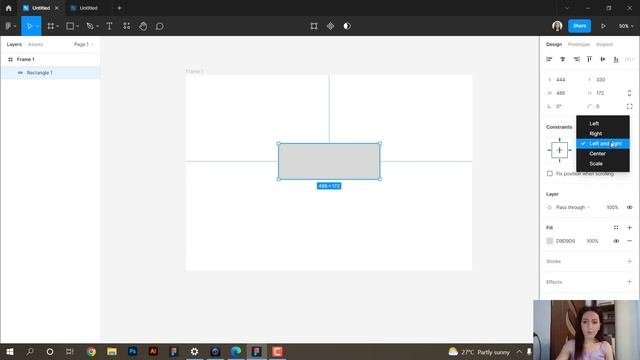This screenshot has width=640, height=360.
Task: Switch to the Design tab
Action: [x=554, y=44]
